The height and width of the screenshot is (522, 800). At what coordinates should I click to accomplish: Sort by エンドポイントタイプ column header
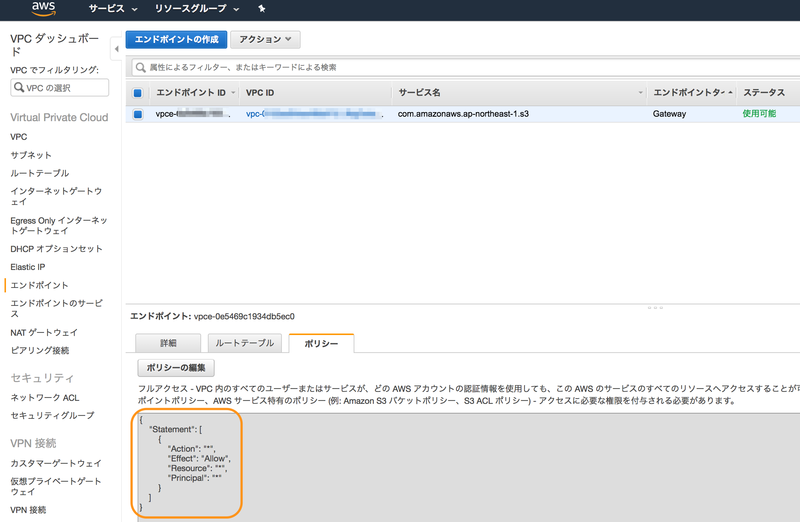[x=692, y=93]
